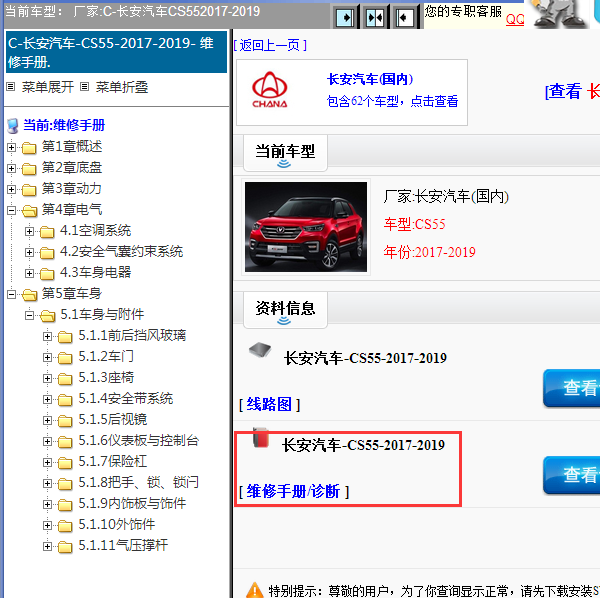The image size is (600, 598).
Task: Click the center-split panel layout icon
Action: [x=374, y=17]
